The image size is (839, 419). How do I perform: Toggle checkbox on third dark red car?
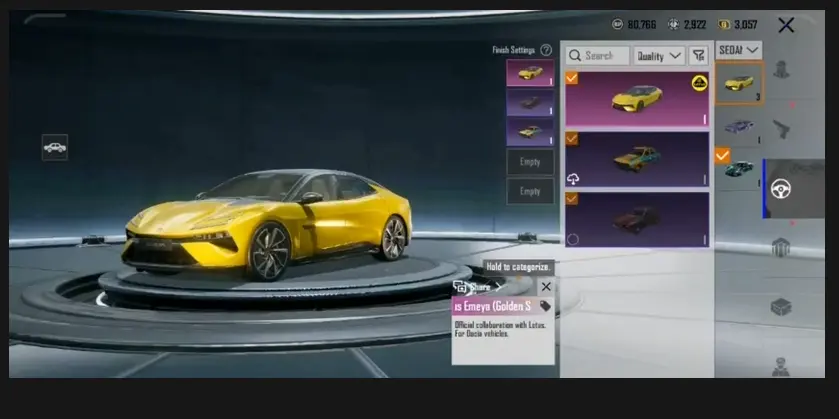[573, 198]
